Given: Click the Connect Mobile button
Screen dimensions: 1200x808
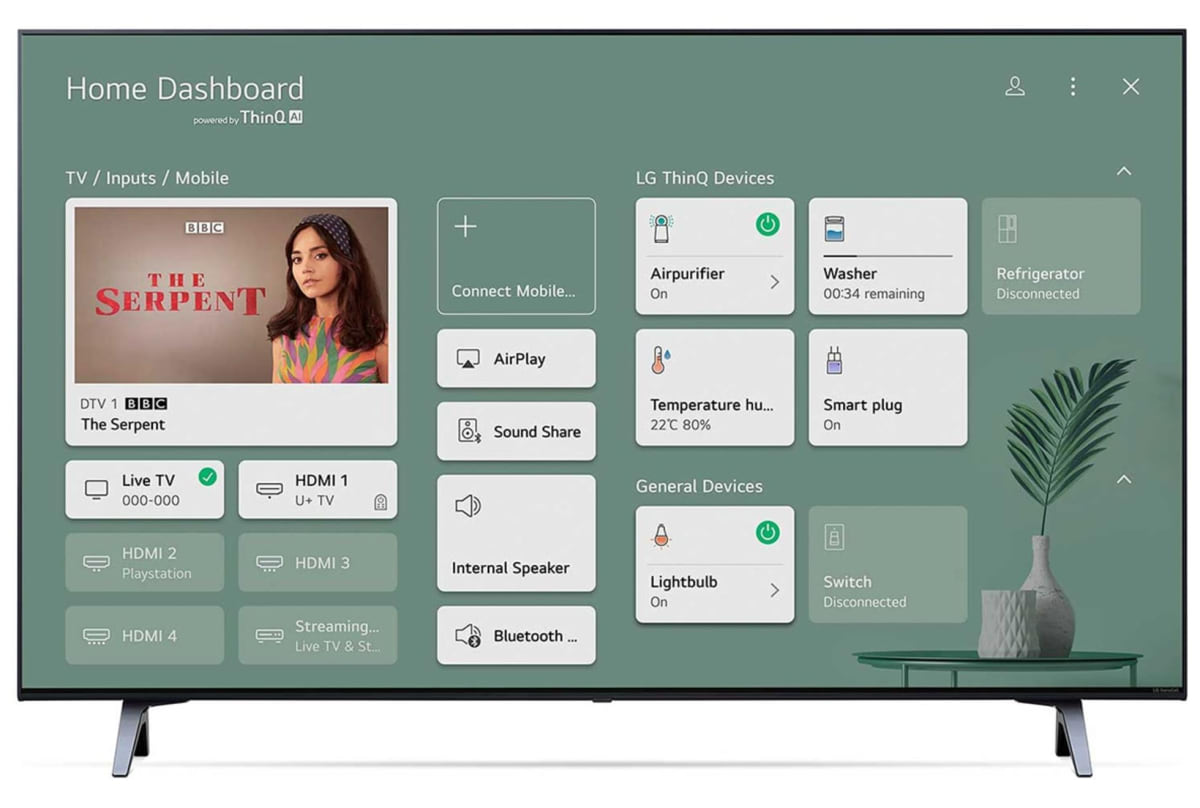Looking at the screenshot, I should (516, 257).
